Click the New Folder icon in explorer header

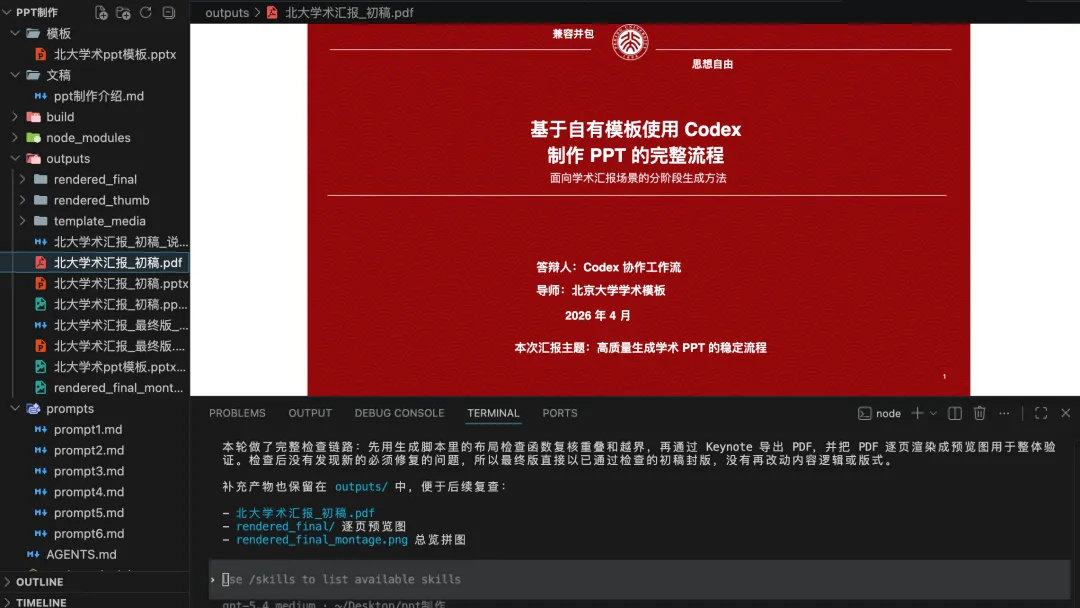pyautogui.click(x=123, y=12)
